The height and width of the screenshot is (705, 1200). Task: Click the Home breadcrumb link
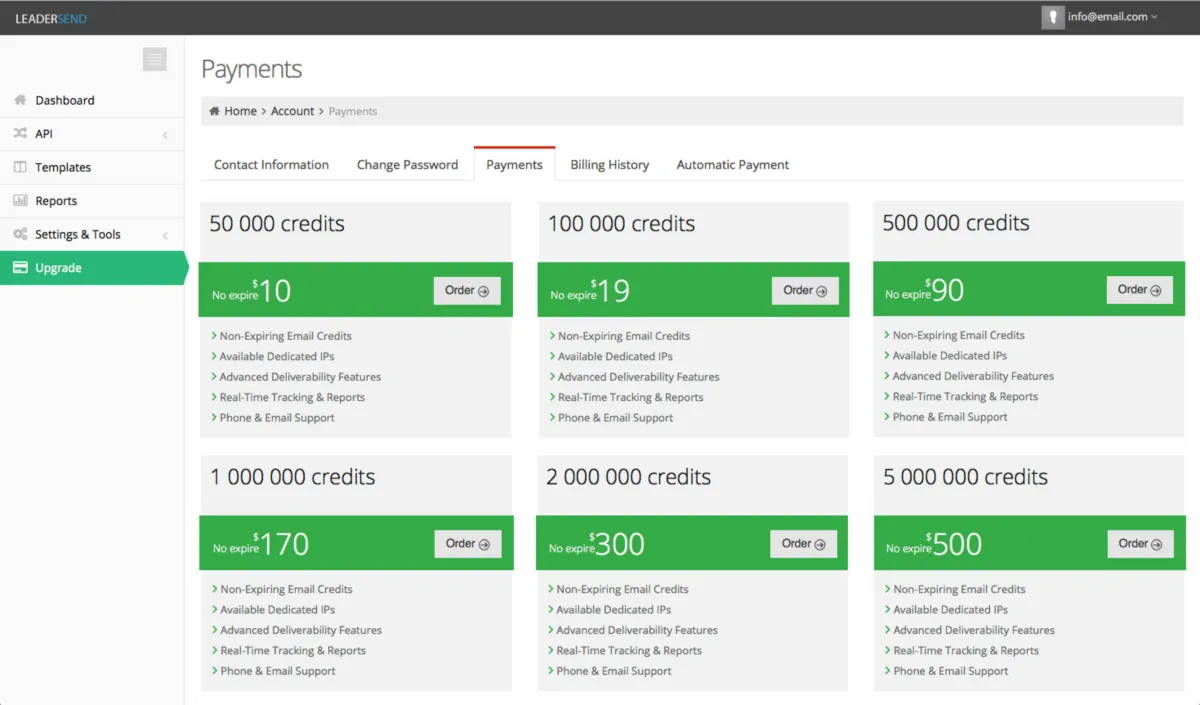[x=240, y=111]
